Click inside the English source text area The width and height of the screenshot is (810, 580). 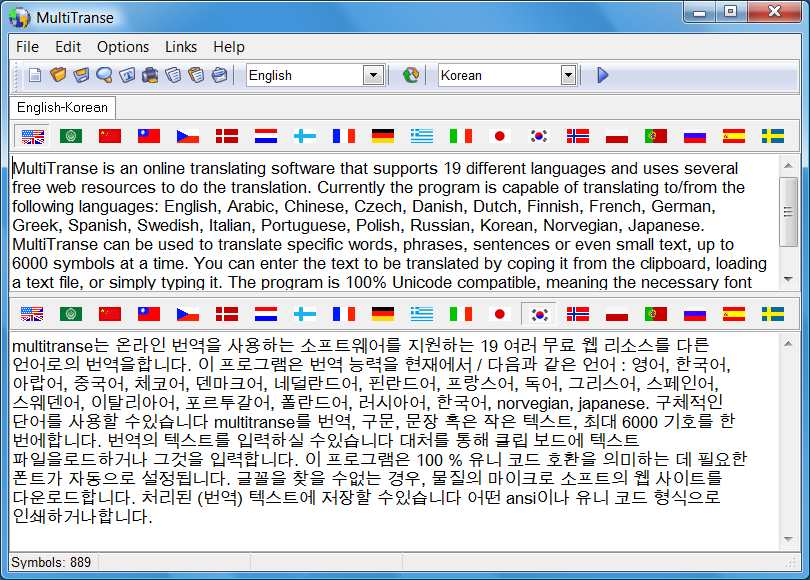(390, 225)
